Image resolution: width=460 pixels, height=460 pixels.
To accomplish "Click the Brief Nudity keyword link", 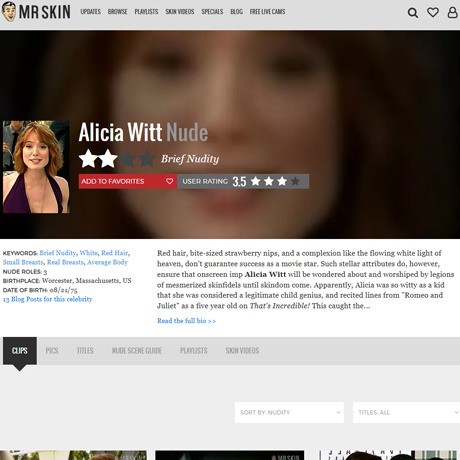I will tap(58, 253).
